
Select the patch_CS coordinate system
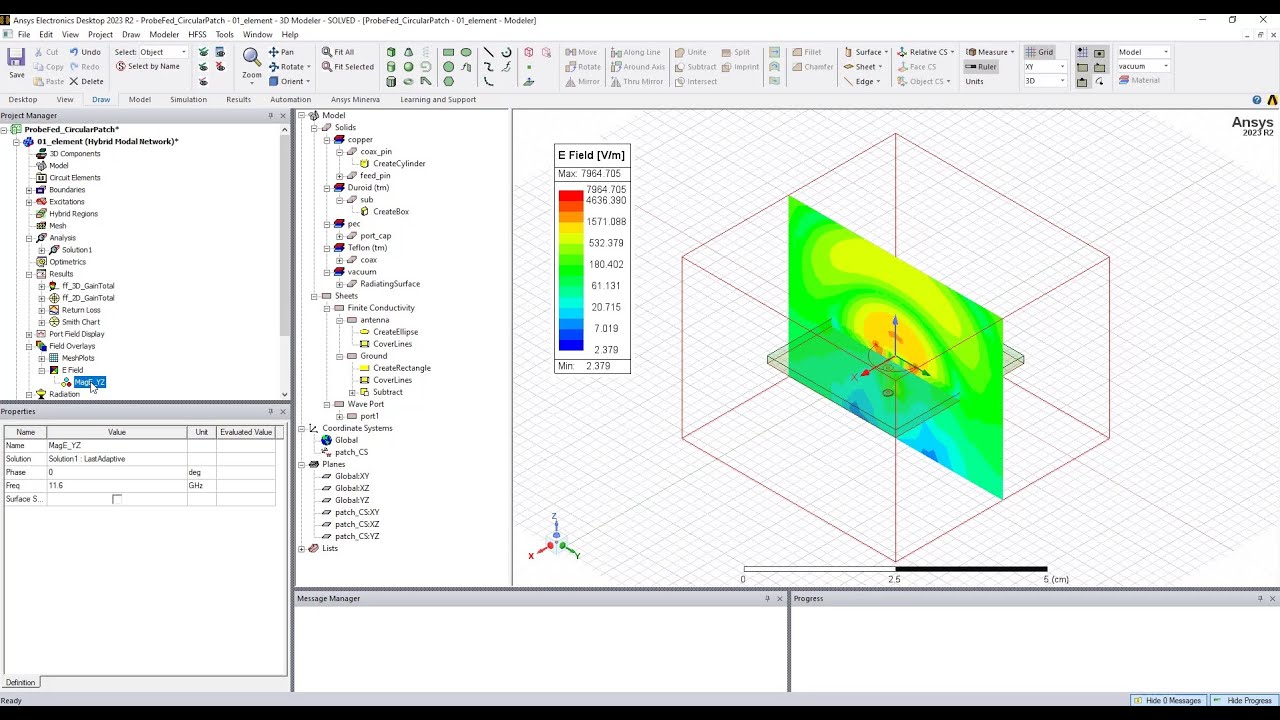pos(351,452)
